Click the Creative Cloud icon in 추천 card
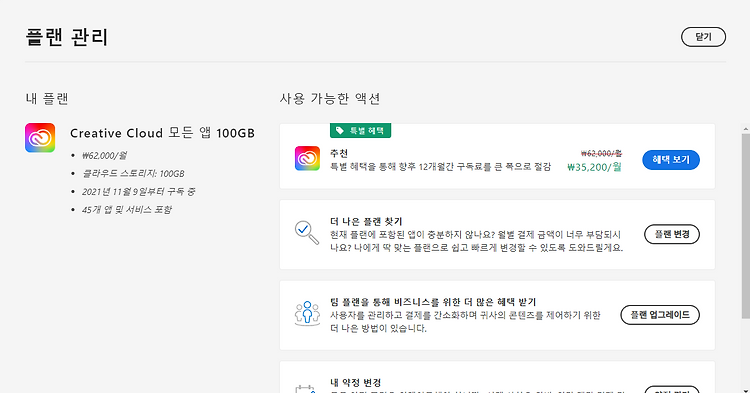Image resolution: width=750 pixels, height=393 pixels. pyautogui.click(x=307, y=159)
